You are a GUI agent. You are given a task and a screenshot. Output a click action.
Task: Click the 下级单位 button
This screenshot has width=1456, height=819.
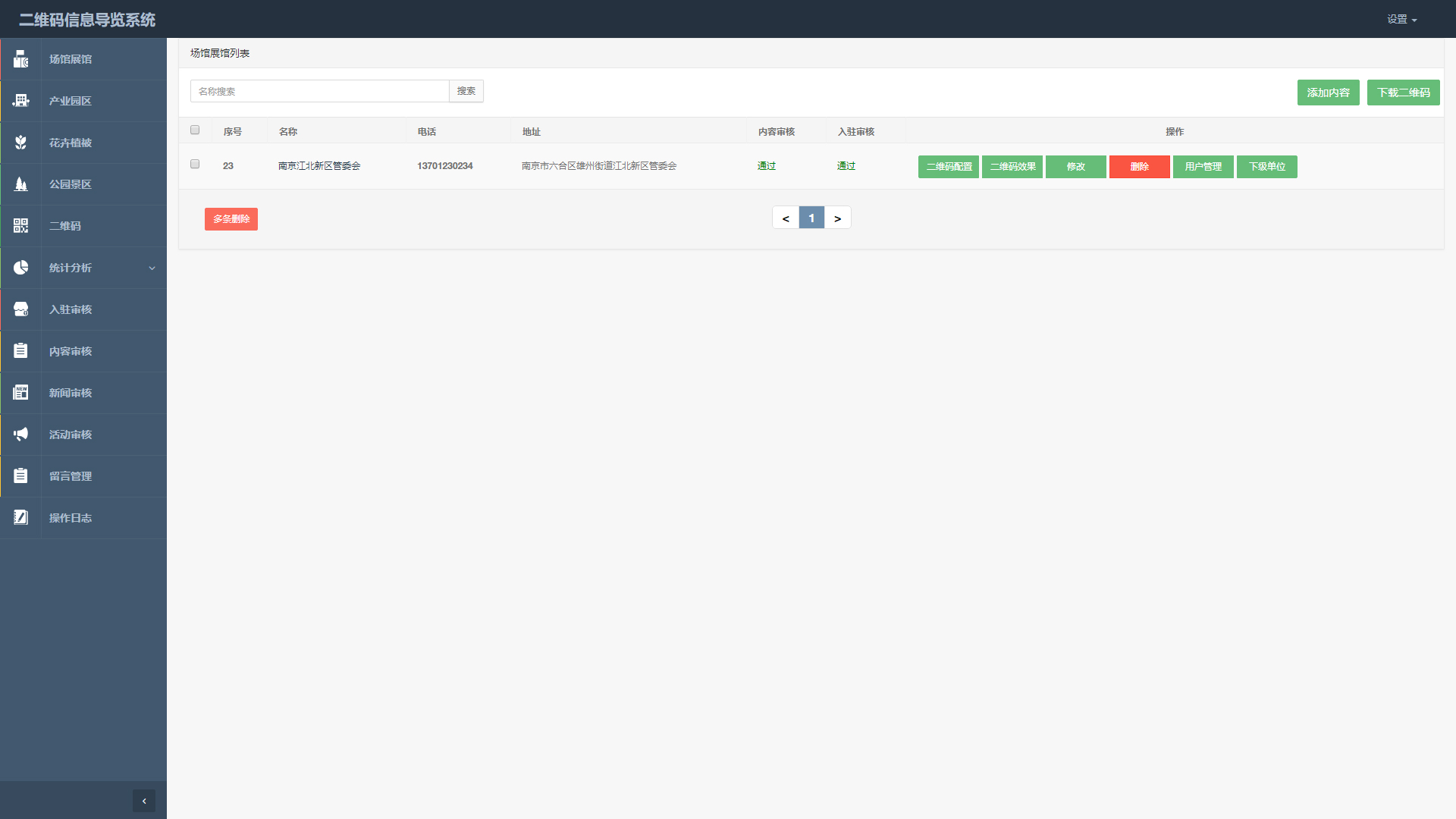point(1266,167)
